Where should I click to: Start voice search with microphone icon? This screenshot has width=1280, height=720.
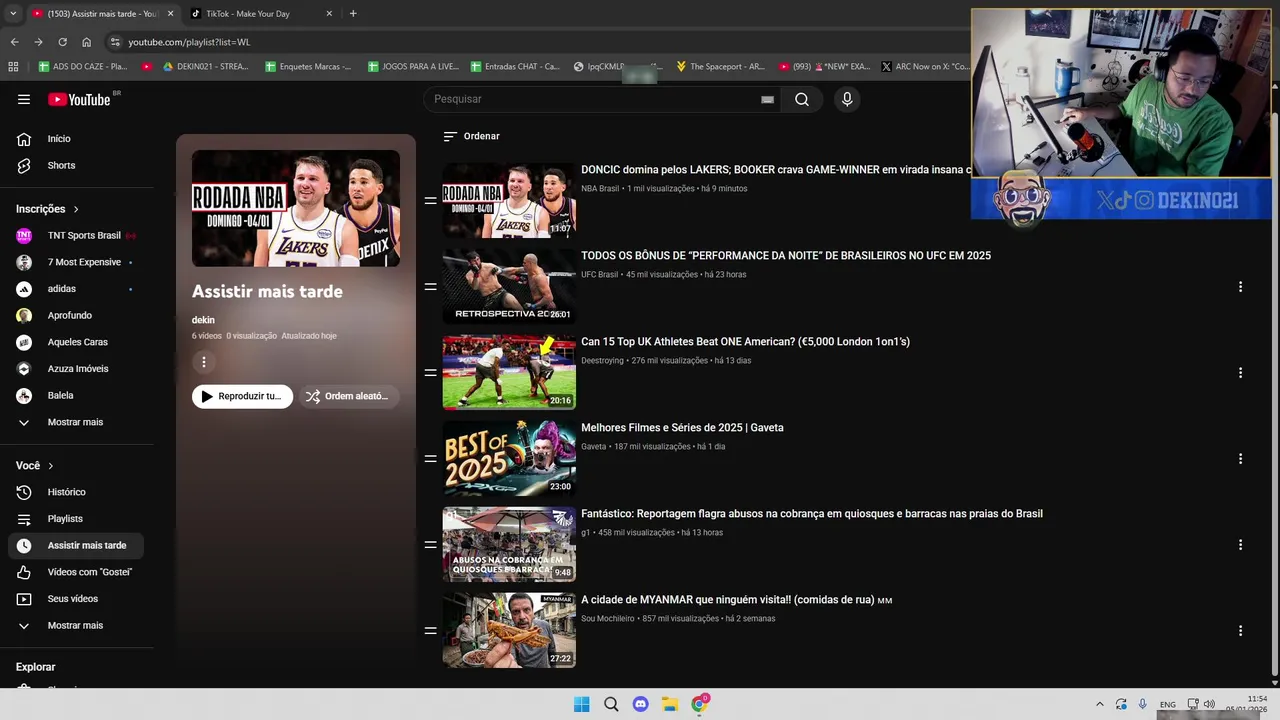847,99
